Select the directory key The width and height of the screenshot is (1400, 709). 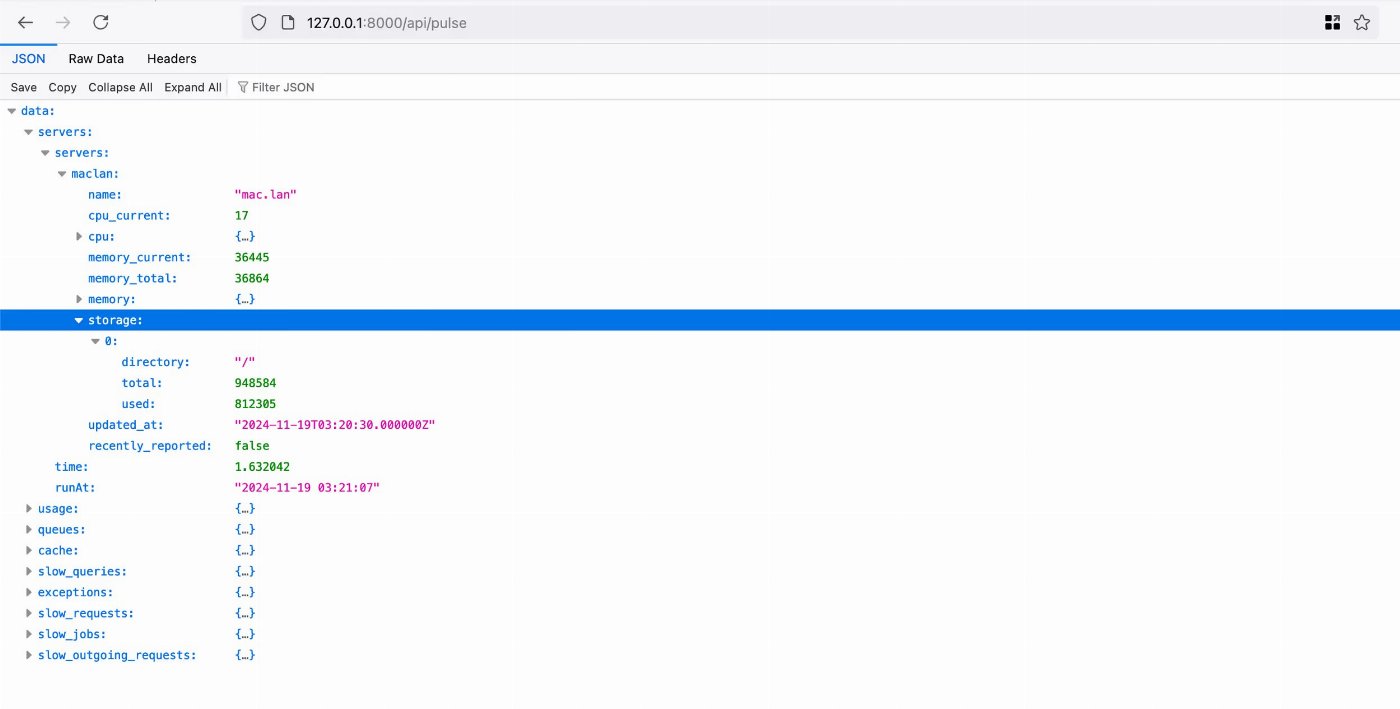(156, 362)
